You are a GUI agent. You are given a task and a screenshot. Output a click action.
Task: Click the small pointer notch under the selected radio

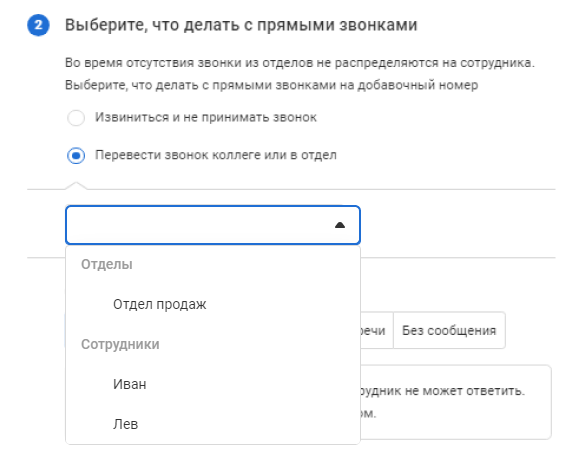(76, 186)
